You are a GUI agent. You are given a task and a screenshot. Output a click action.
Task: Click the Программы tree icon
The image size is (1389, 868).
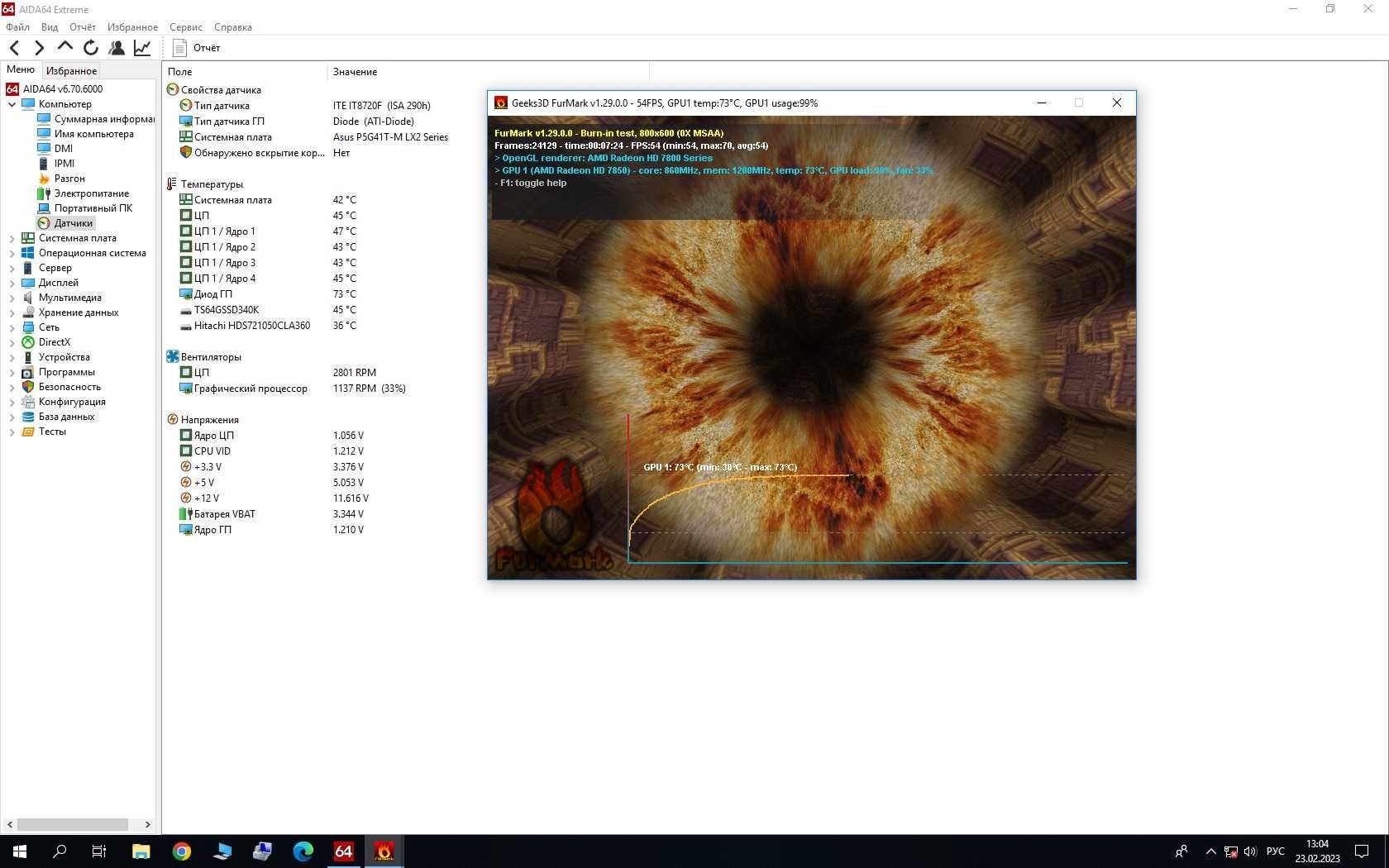coord(28,372)
